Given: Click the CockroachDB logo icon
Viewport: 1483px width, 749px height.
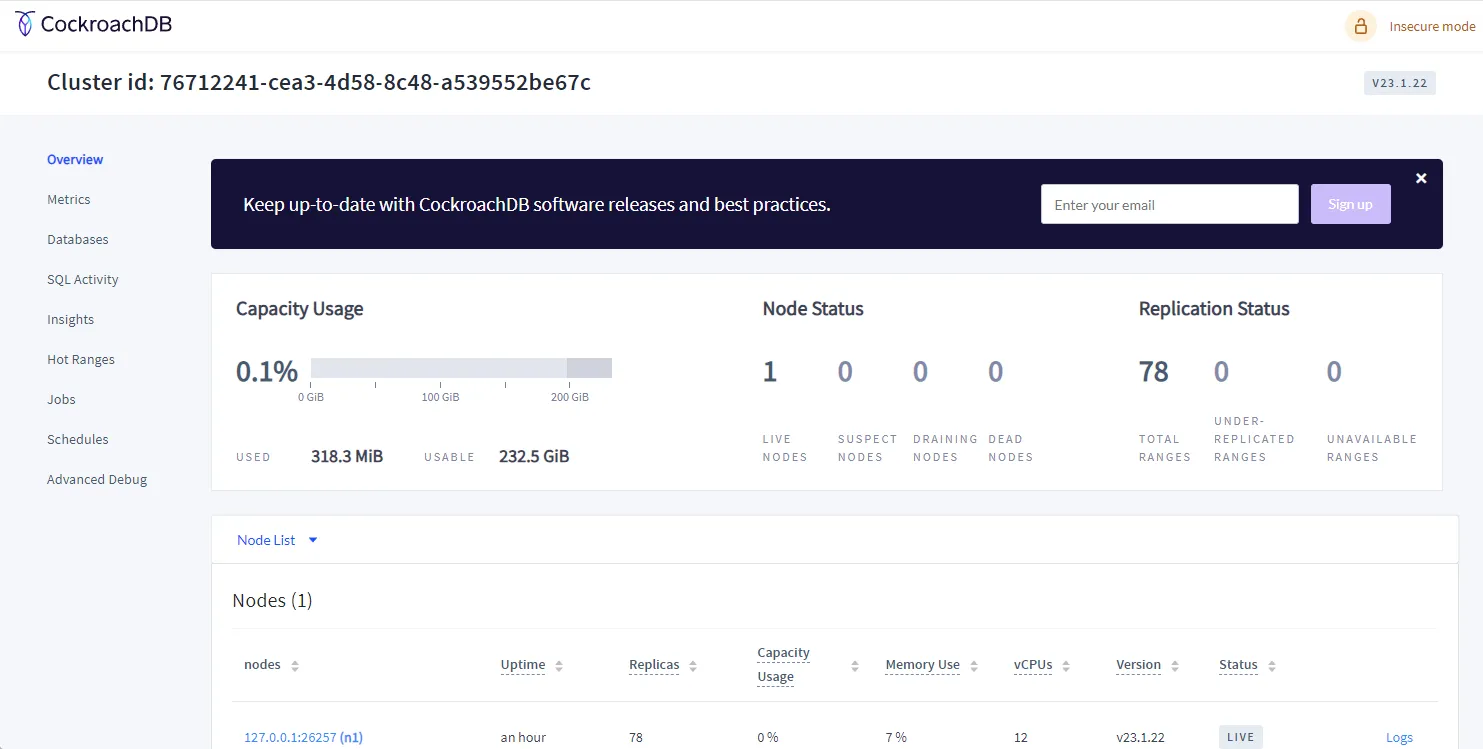Looking at the screenshot, I should tap(25, 24).
